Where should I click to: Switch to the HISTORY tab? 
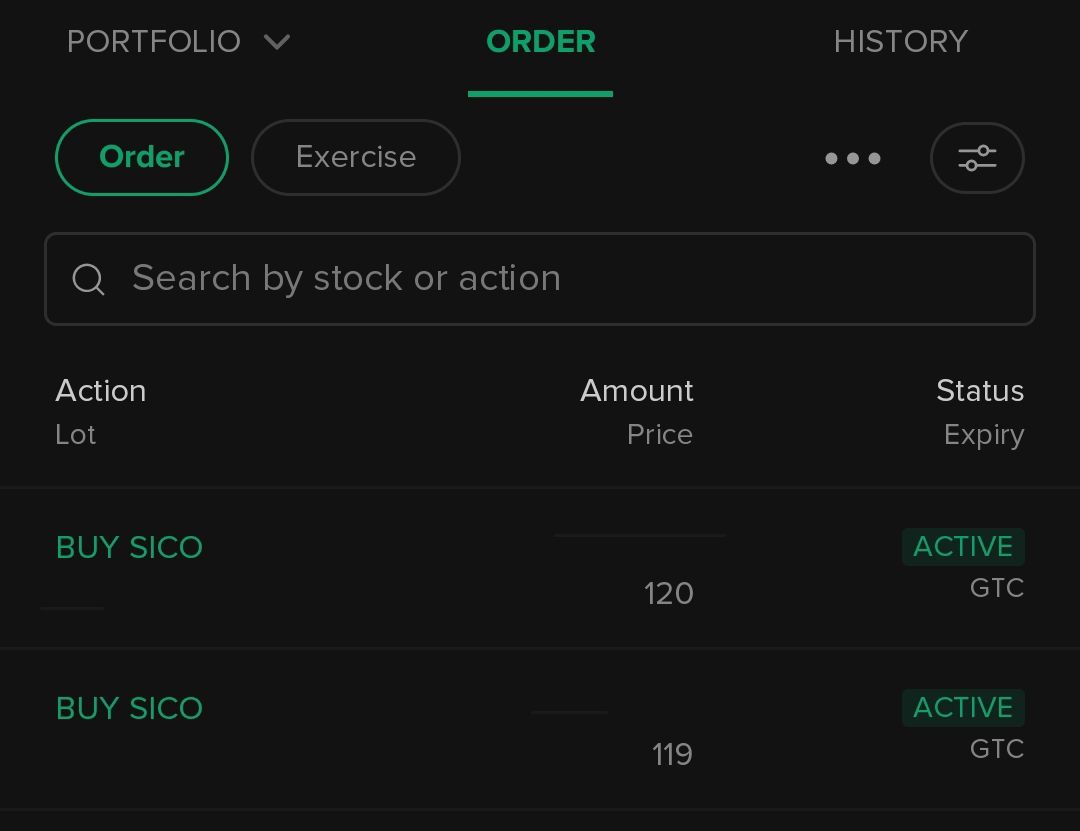[x=900, y=42]
